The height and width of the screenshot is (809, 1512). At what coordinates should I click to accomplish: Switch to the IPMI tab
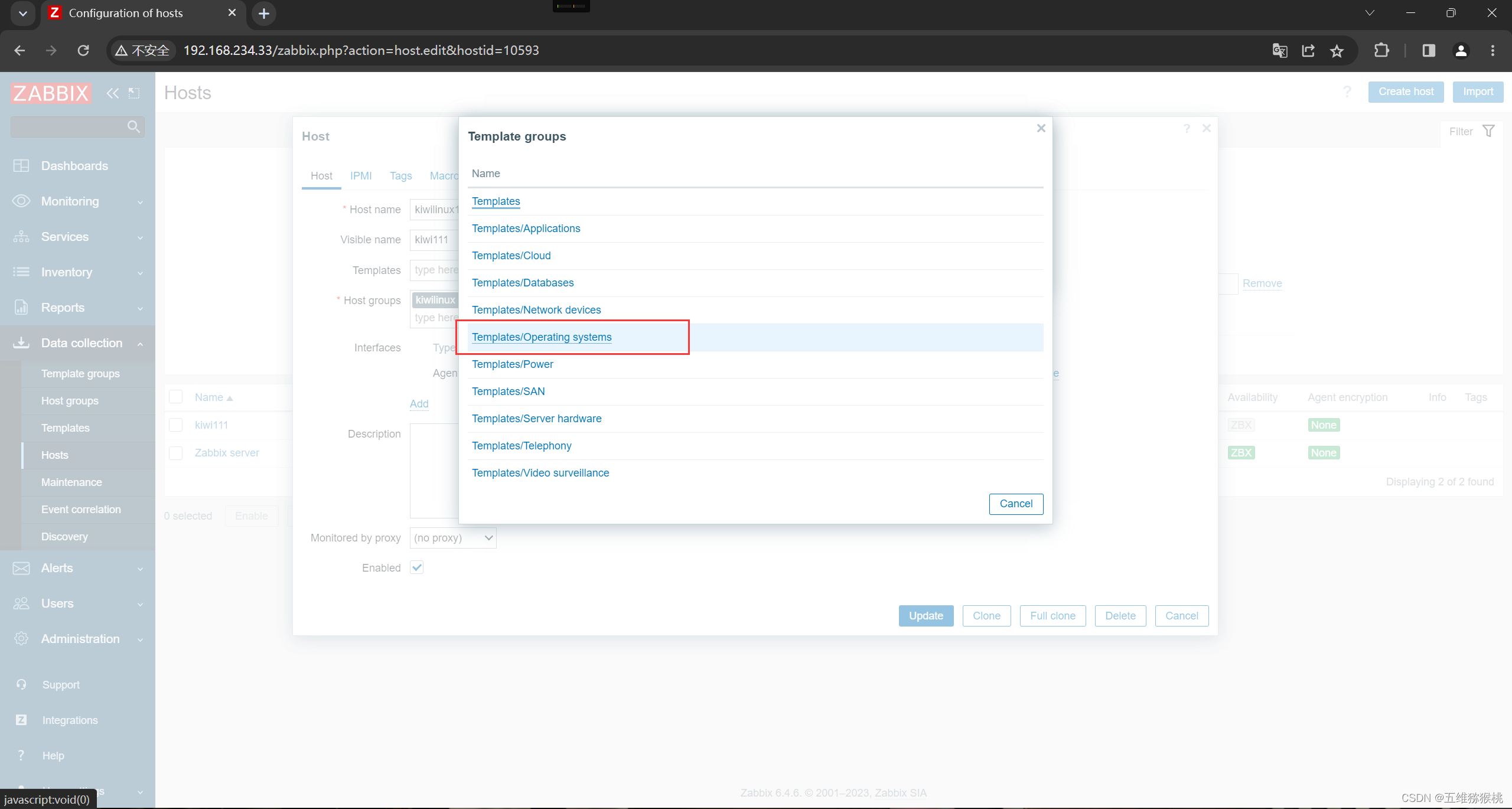(x=361, y=176)
